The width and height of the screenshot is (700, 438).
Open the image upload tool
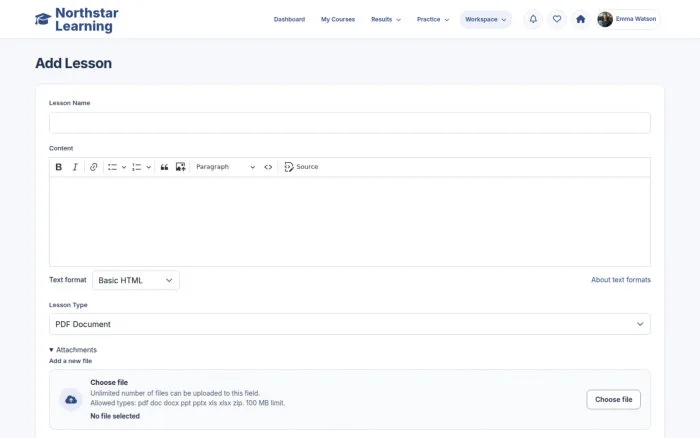click(x=180, y=167)
